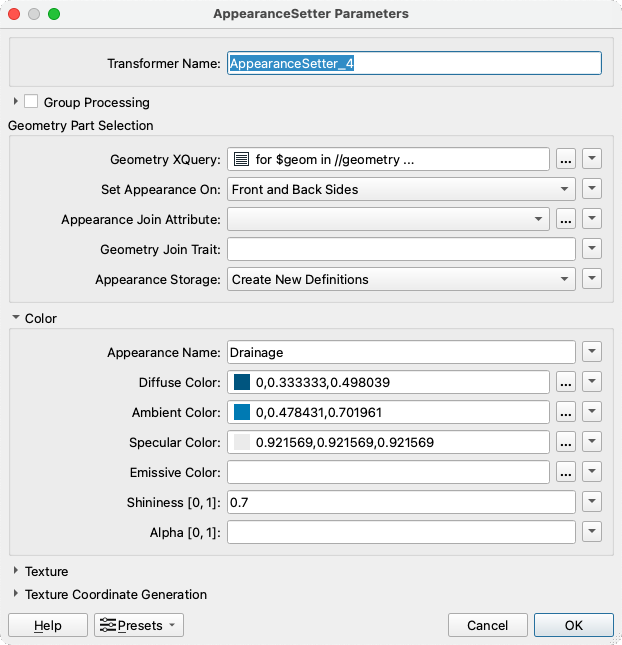Image resolution: width=622 pixels, height=645 pixels.
Task: Open the Geometry XQuery options arrow menu
Action: click(x=591, y=159)
